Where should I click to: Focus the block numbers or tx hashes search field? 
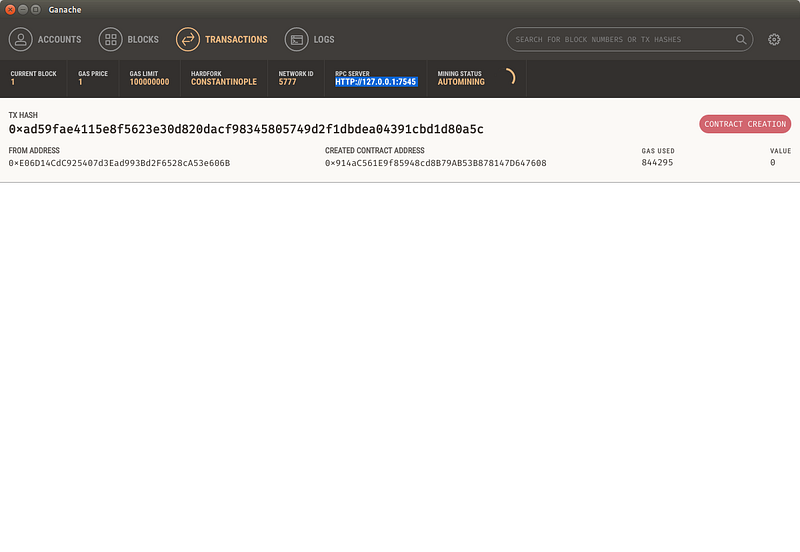[620, 39]
